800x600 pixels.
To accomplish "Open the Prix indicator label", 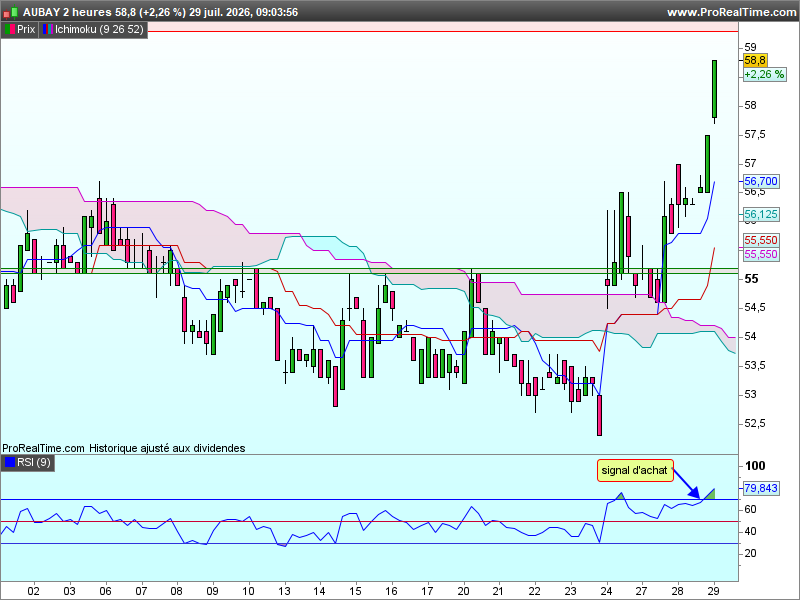I will click(x=20, y=30).
